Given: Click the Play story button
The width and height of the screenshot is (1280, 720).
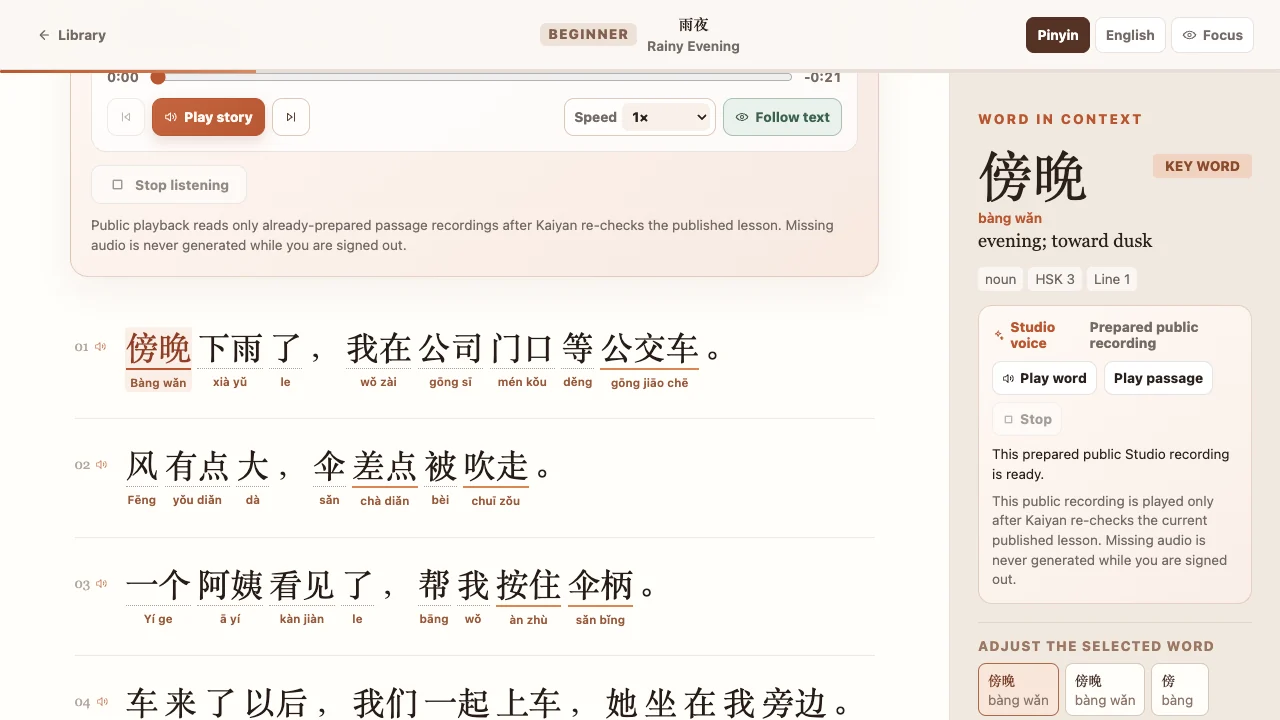Looking at the screenshot, I should tap(208, 117).
